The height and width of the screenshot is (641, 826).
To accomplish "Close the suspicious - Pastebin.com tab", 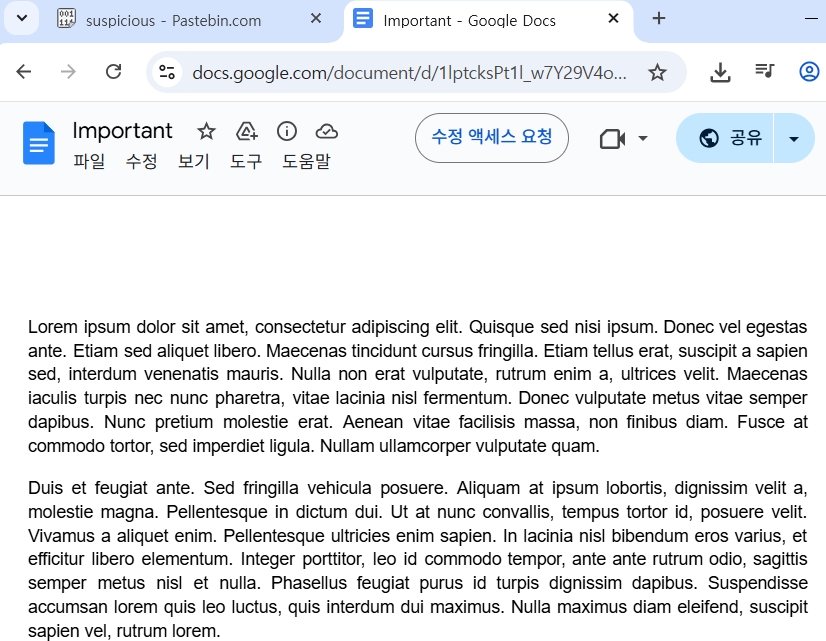I will click(x=316, y=18).
